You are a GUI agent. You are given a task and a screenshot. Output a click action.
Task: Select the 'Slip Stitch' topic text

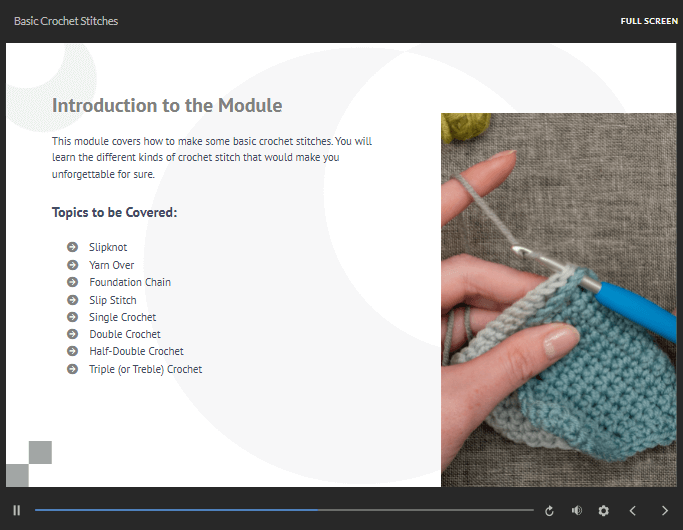tap(113, 300)
